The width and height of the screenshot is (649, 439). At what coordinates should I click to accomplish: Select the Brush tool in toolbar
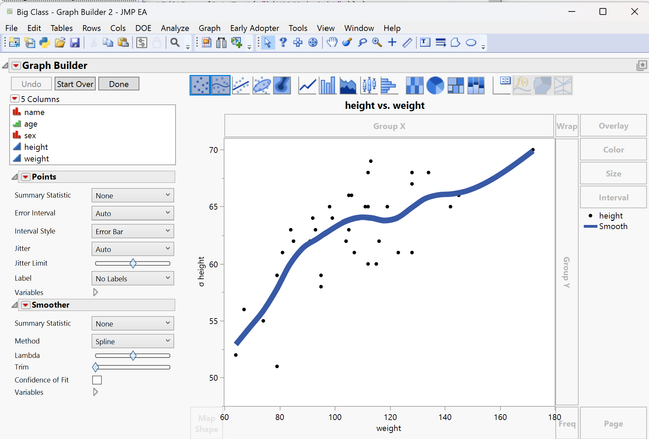pyautogui.click(x=347, y=42)
